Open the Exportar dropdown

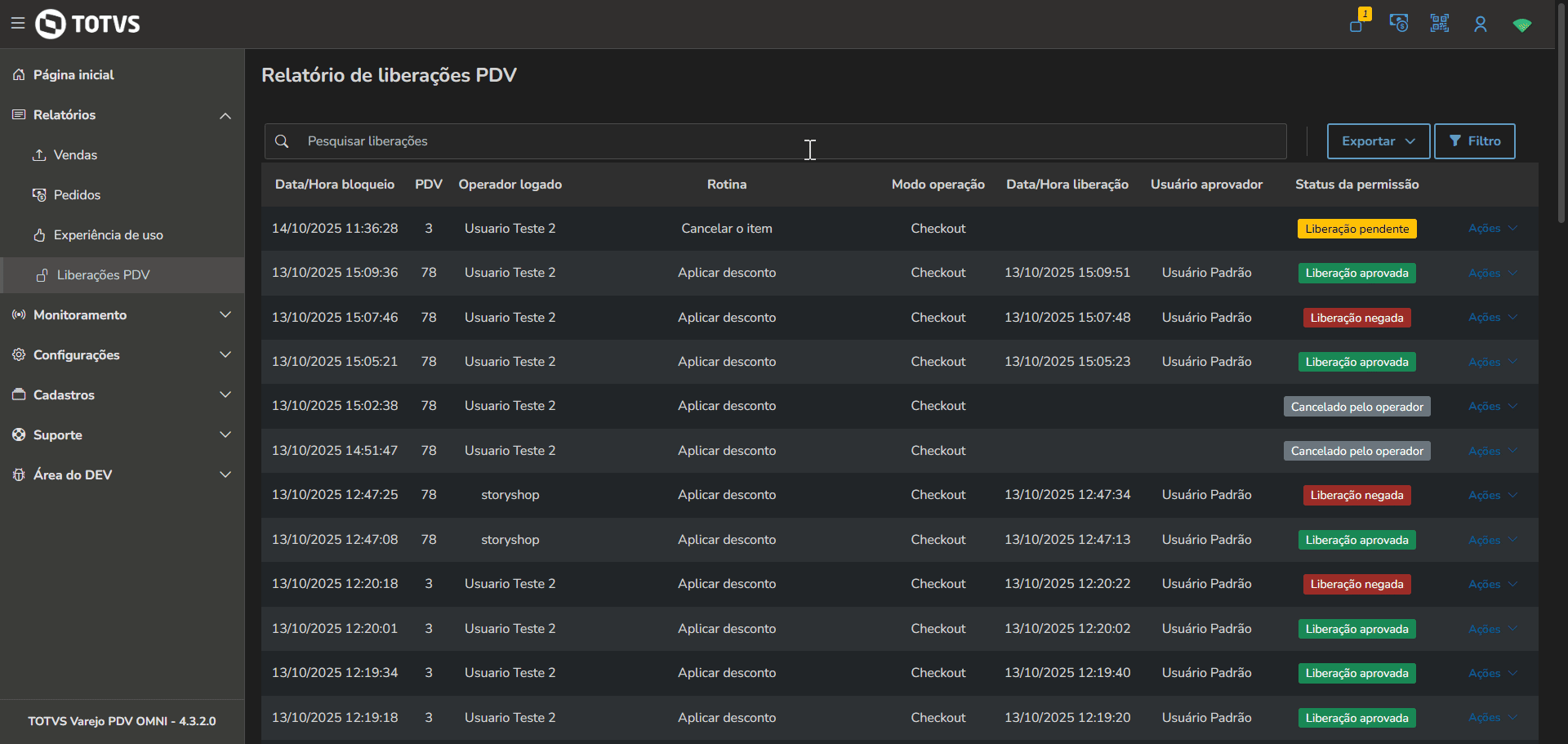[1378, 141]
